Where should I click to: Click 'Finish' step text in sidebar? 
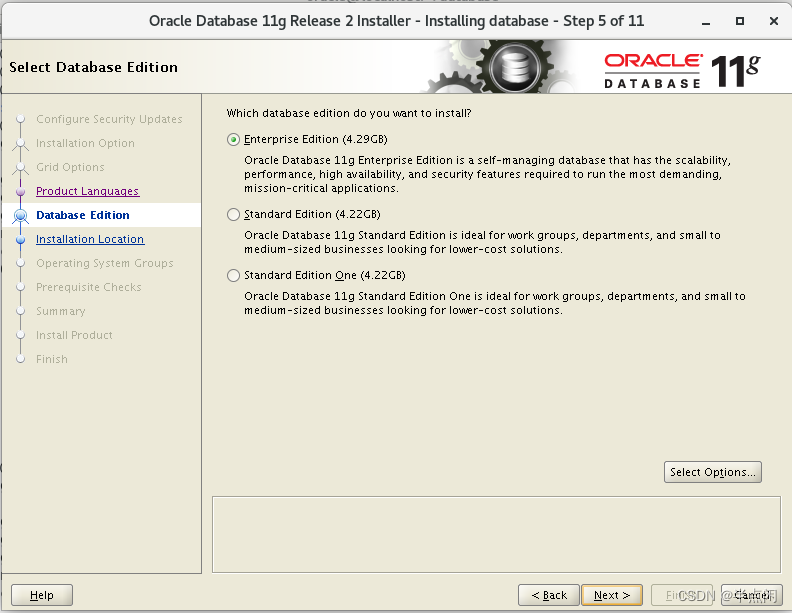coord(52,359)
